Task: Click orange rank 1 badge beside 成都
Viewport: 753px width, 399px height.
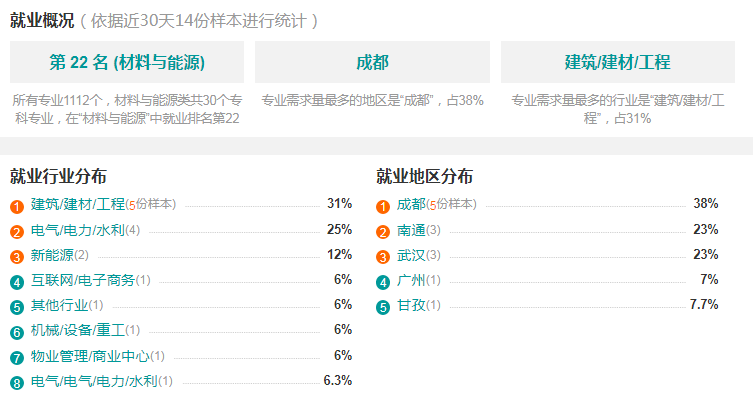Action: [x=383, y=207]
